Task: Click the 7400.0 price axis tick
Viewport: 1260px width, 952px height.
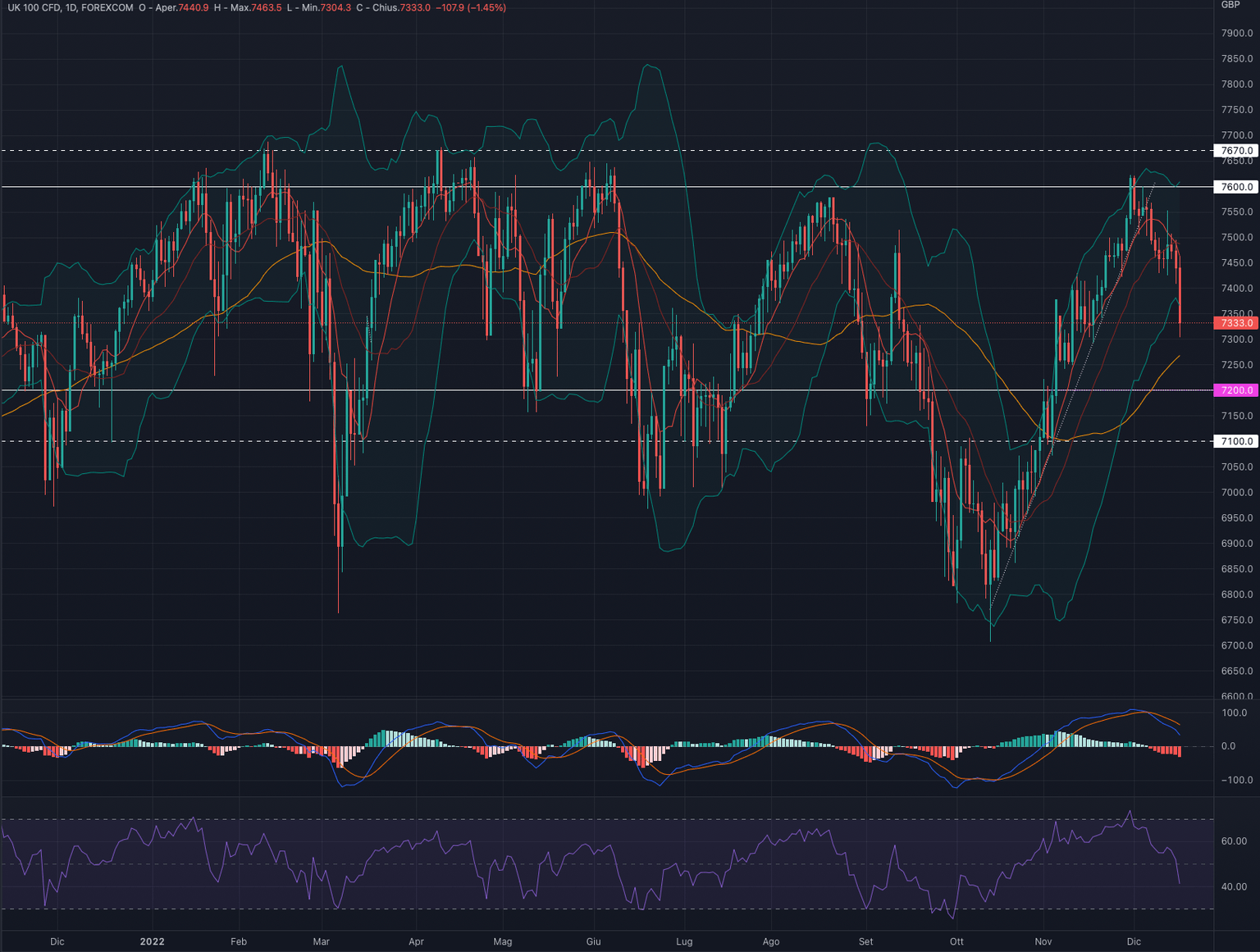Action: click(x=1237, y=289)
